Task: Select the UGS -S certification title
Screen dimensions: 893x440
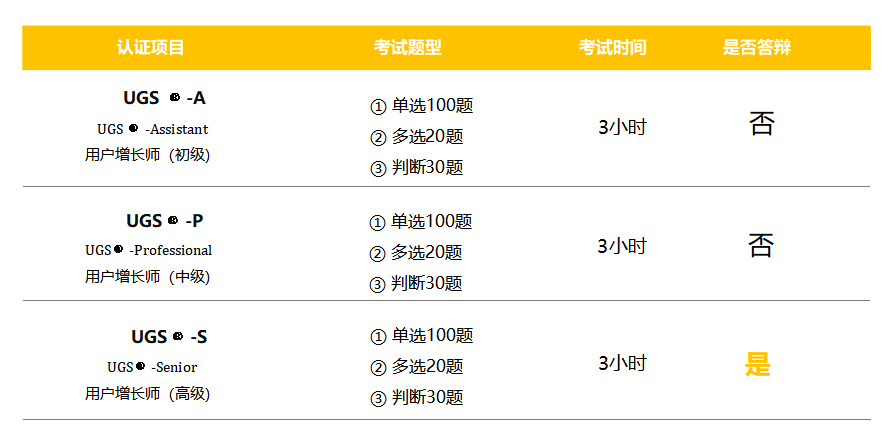Action: [x=169, y=337]
